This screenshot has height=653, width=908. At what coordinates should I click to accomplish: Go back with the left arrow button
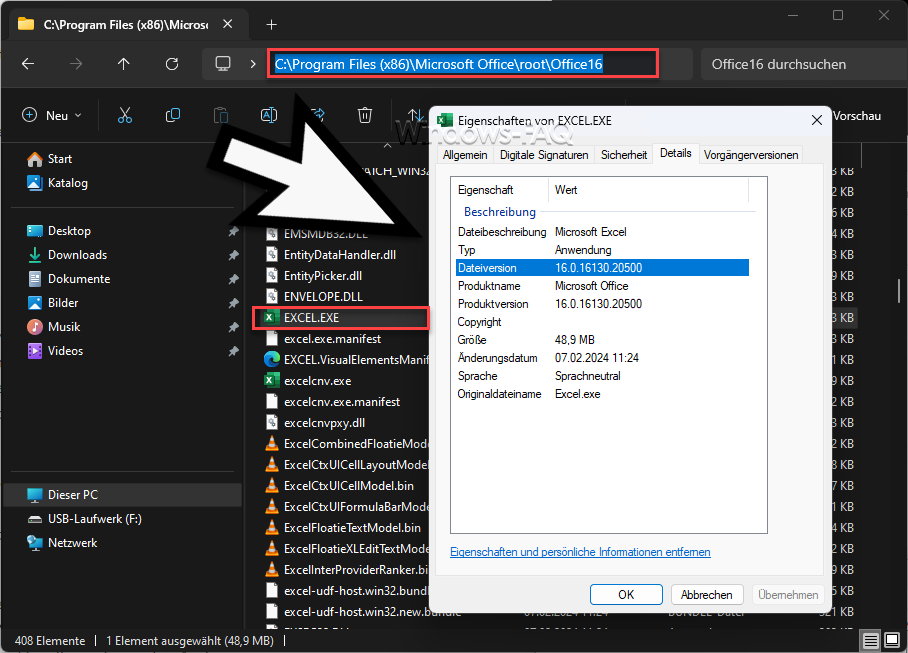coord(28,64)
